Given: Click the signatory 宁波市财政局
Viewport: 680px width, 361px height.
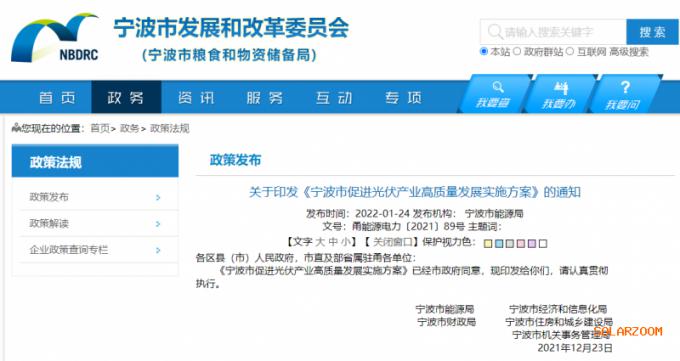Looking at the screenshot, I should [x=446, y=322].
